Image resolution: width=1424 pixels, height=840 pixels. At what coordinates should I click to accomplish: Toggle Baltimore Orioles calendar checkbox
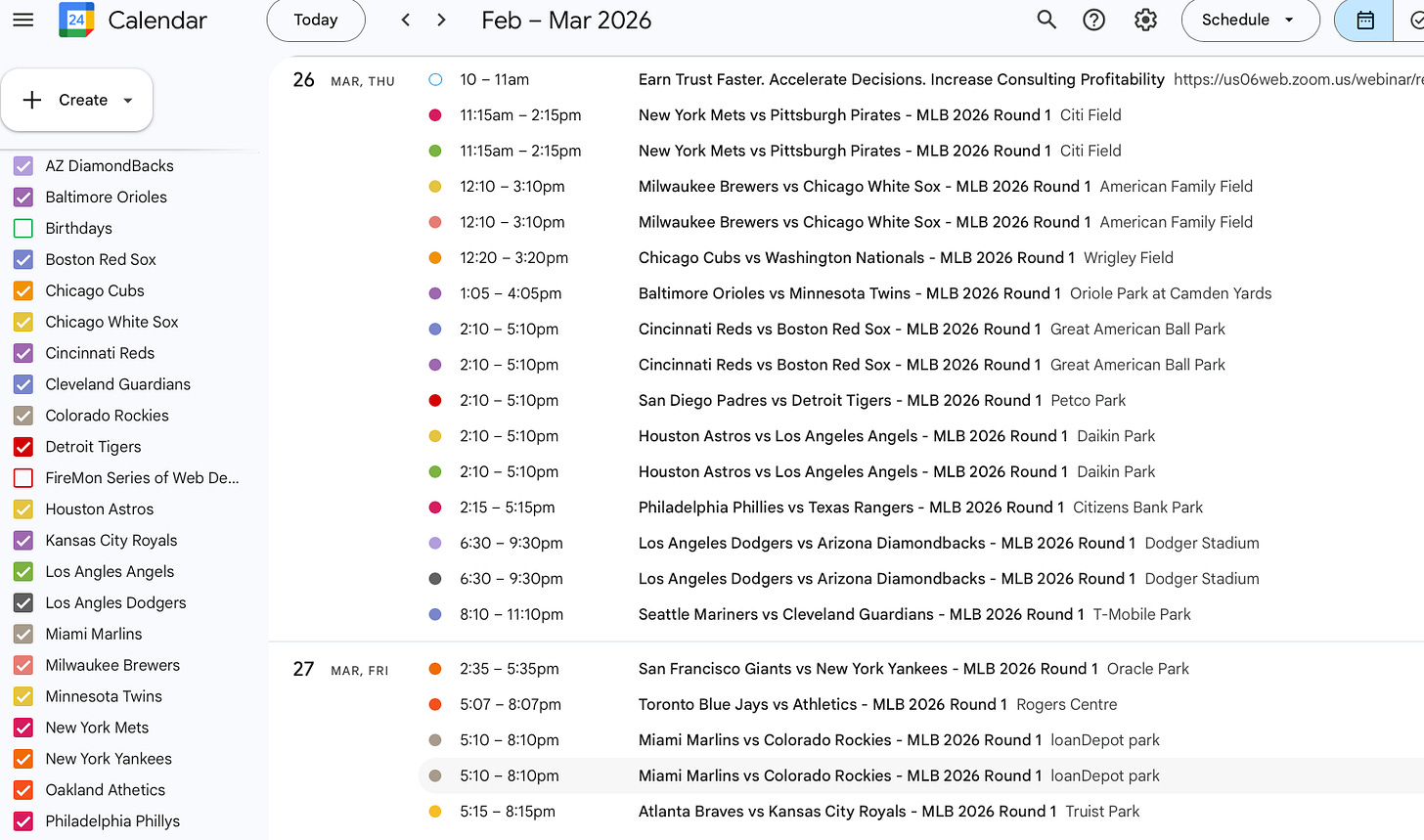click(23, 197)
